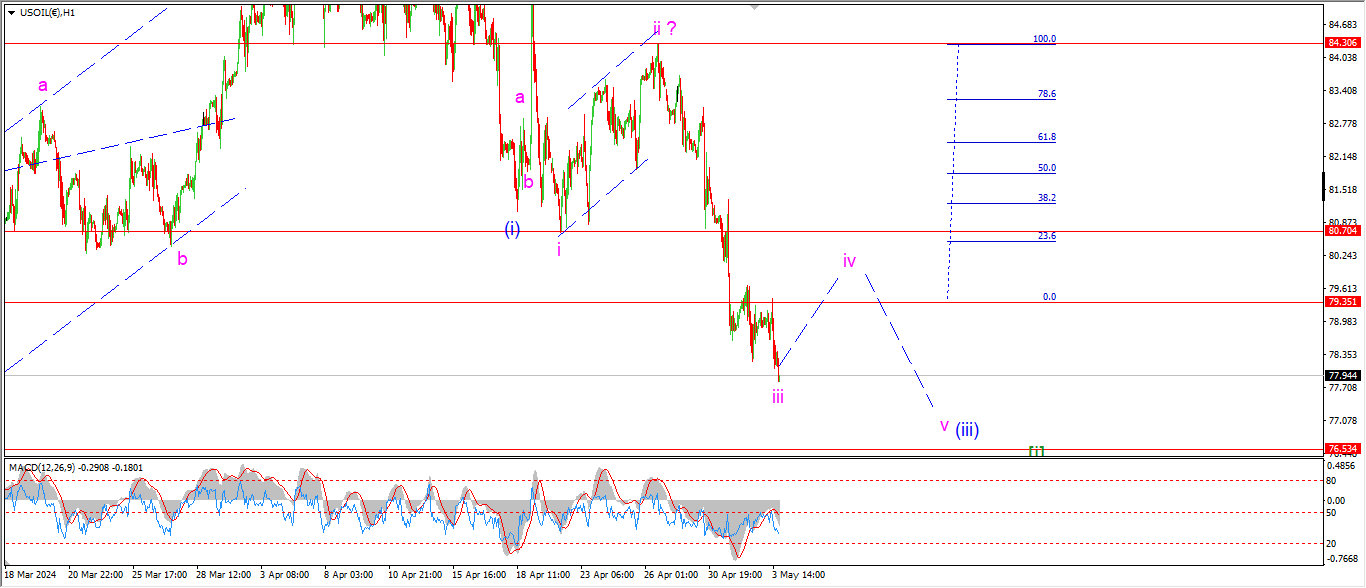Image resolution: width=1366 pixels, height=588 pixels.
Task: Click the 23 Apr 06:00 time label
Action: tap(607, 575)
